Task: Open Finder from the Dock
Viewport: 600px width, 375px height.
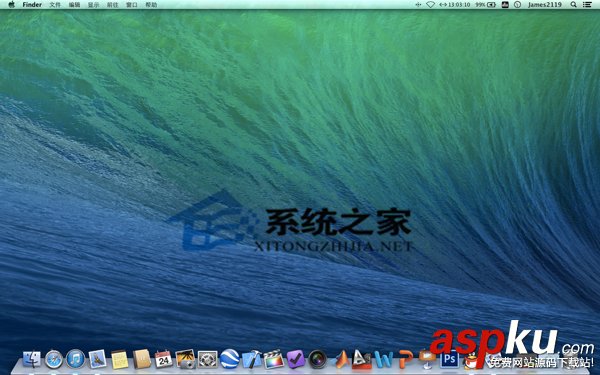Action: click(x=32, y=359)
